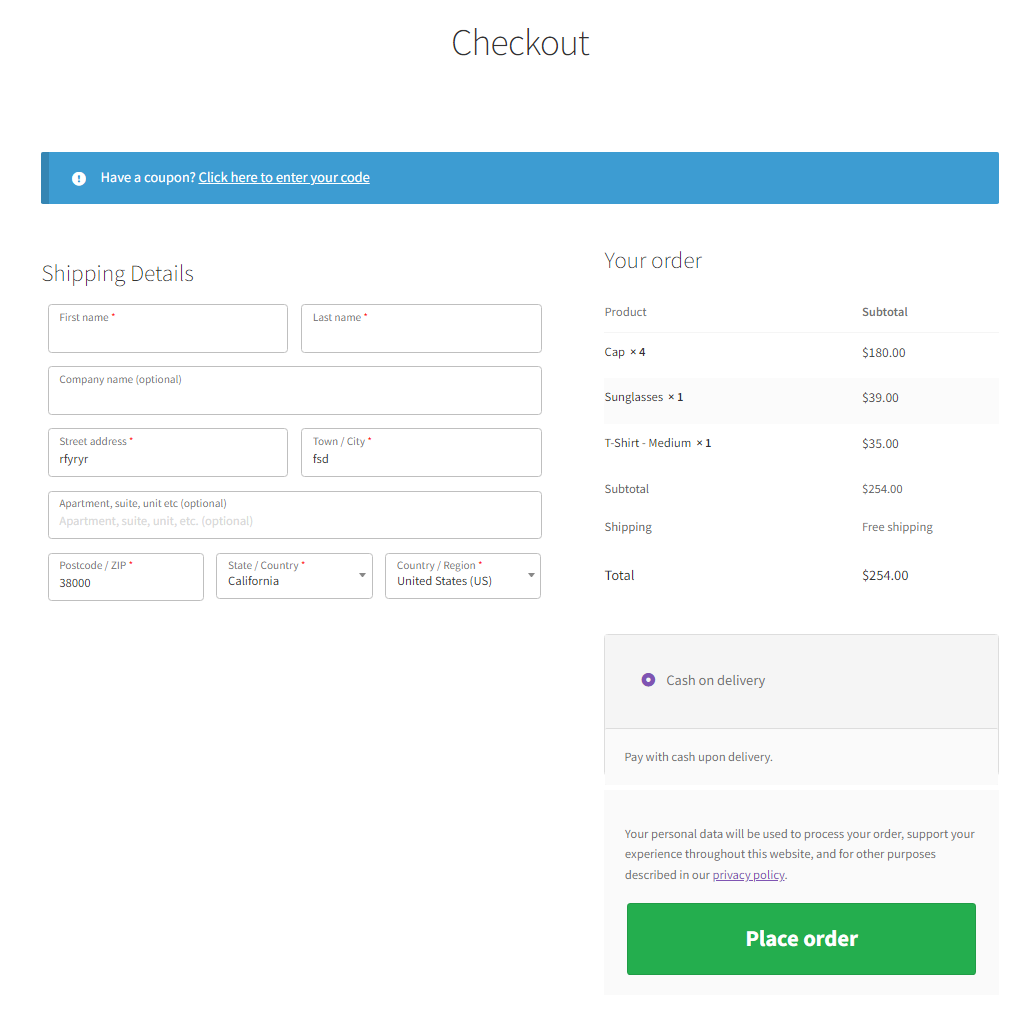Click the Apartment, suite, unit field

tap(294, 514)
